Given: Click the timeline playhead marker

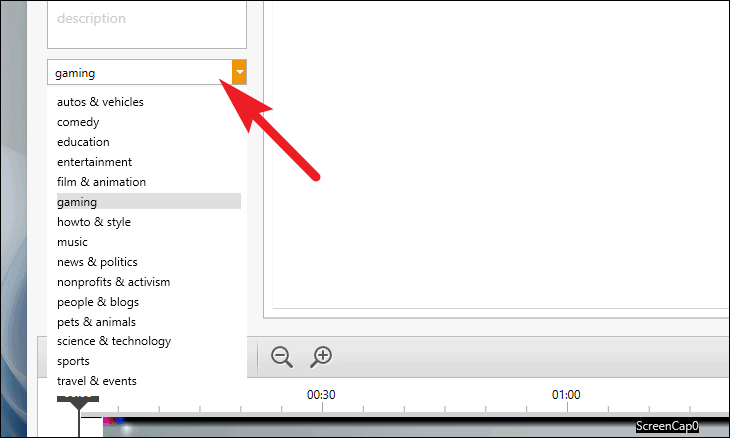Looking at the screenshot, I should tap(78, 403).
